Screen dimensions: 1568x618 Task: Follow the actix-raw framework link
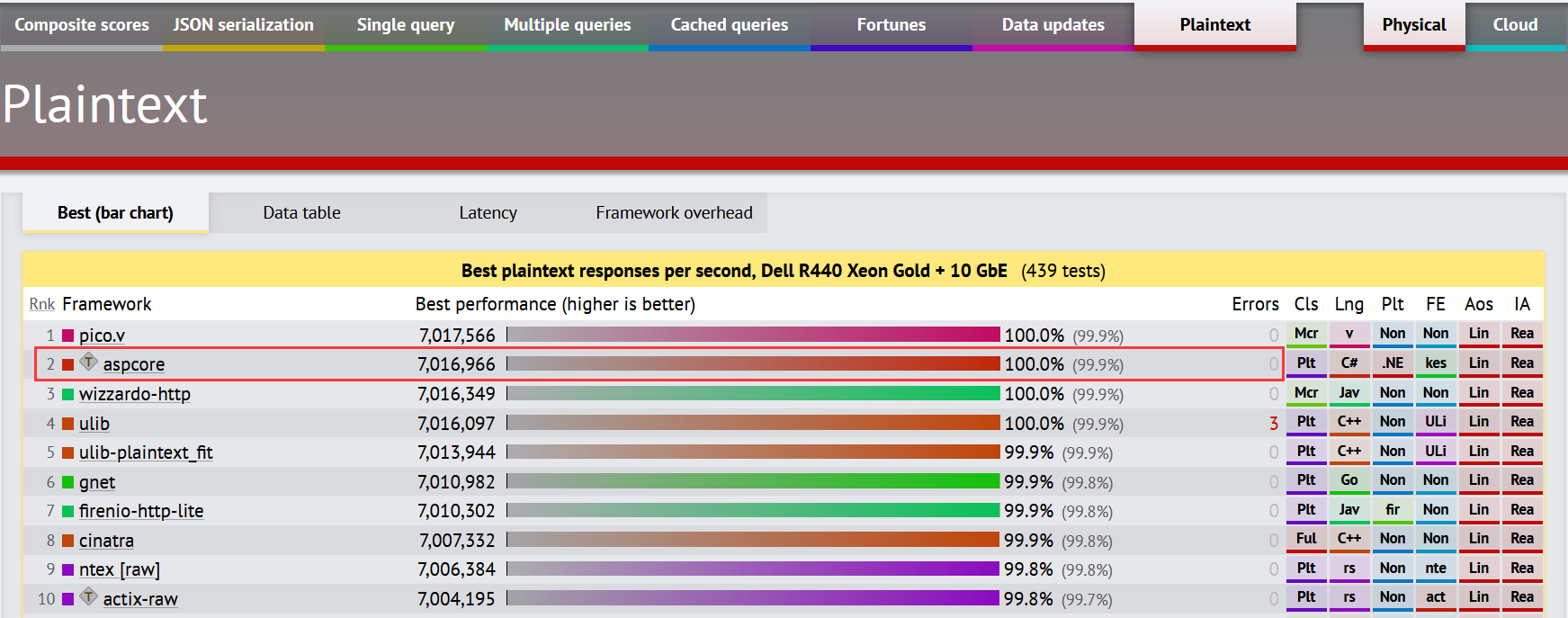coord(140,599)
